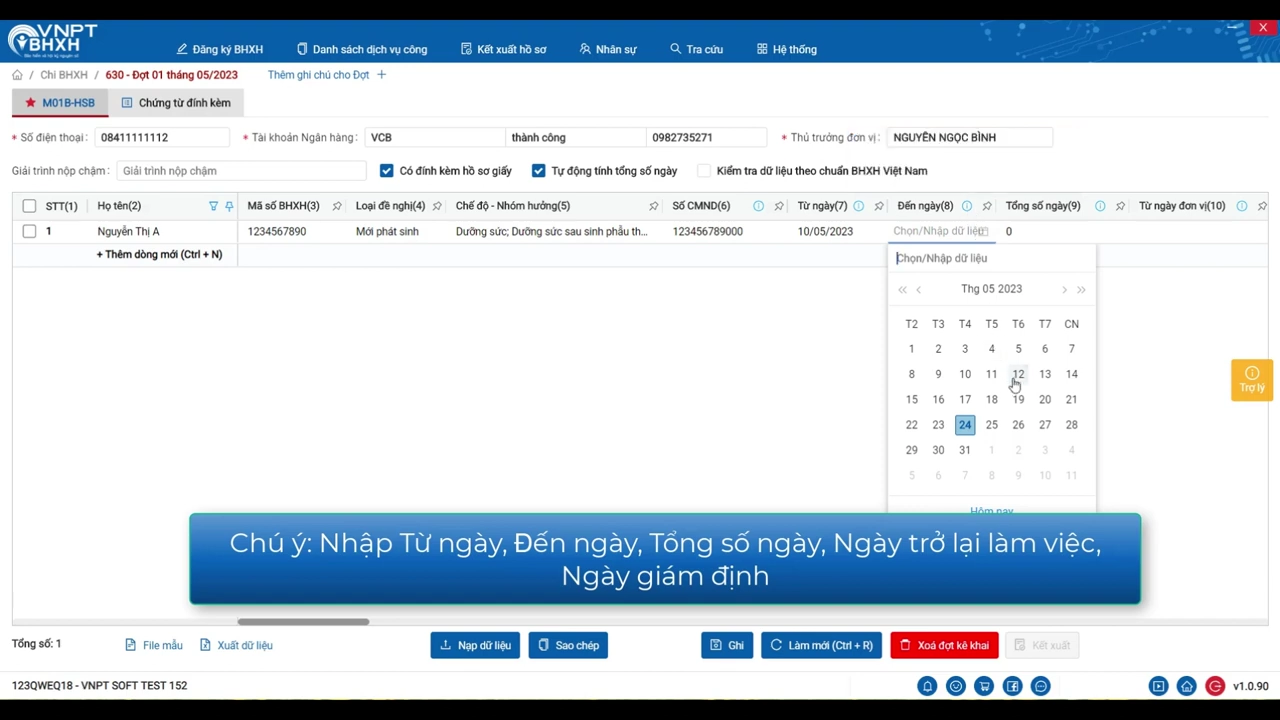The height and width of the screenshot is (720, 1280).
Task: Click the horizontal table scrollbar thumb
Action: coord(303,622)
